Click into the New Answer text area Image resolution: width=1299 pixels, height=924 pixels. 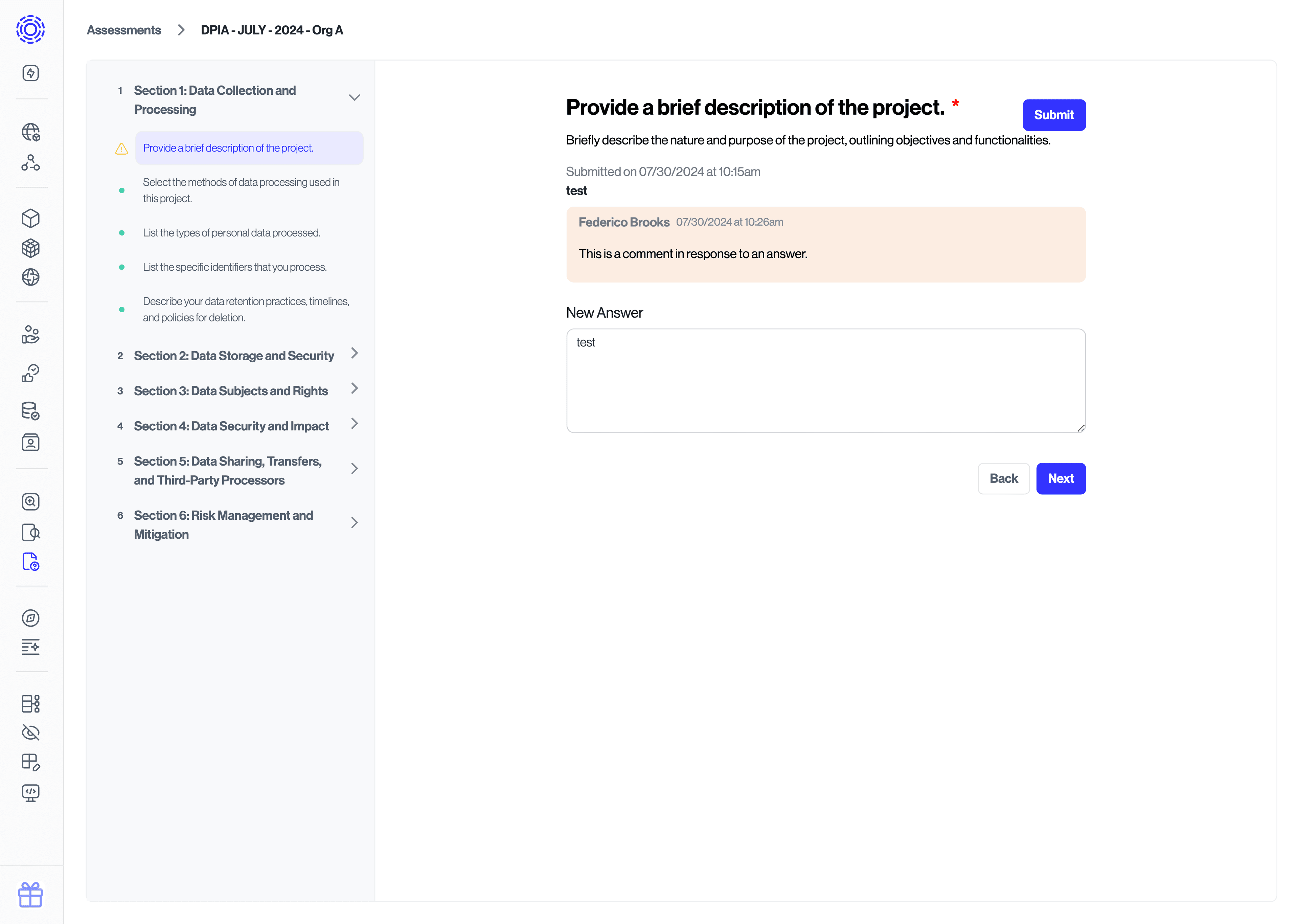pos(825,381)
